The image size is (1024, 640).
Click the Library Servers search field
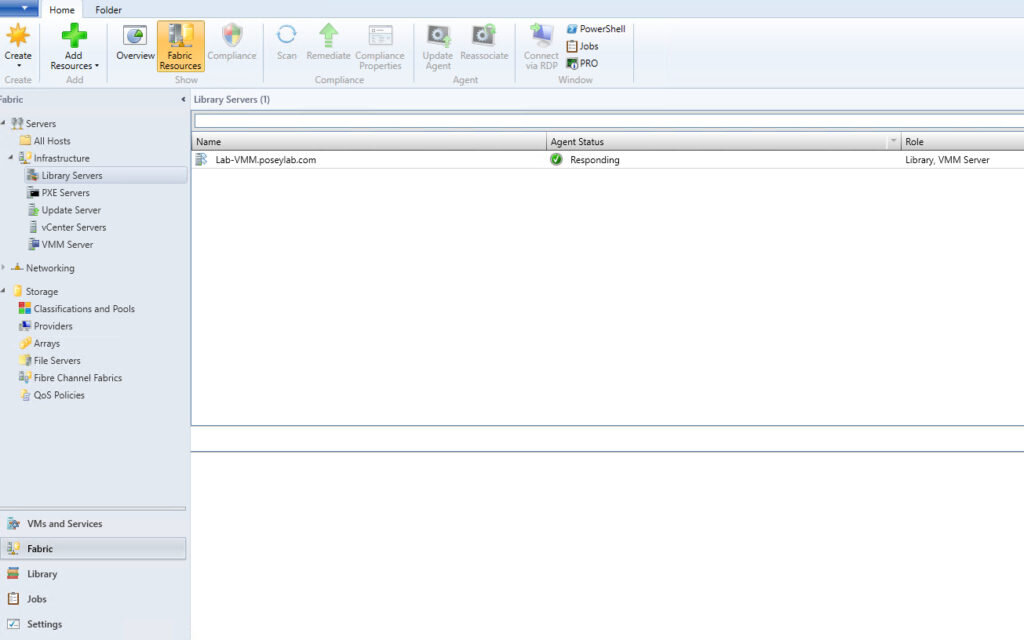pos(609,121)
